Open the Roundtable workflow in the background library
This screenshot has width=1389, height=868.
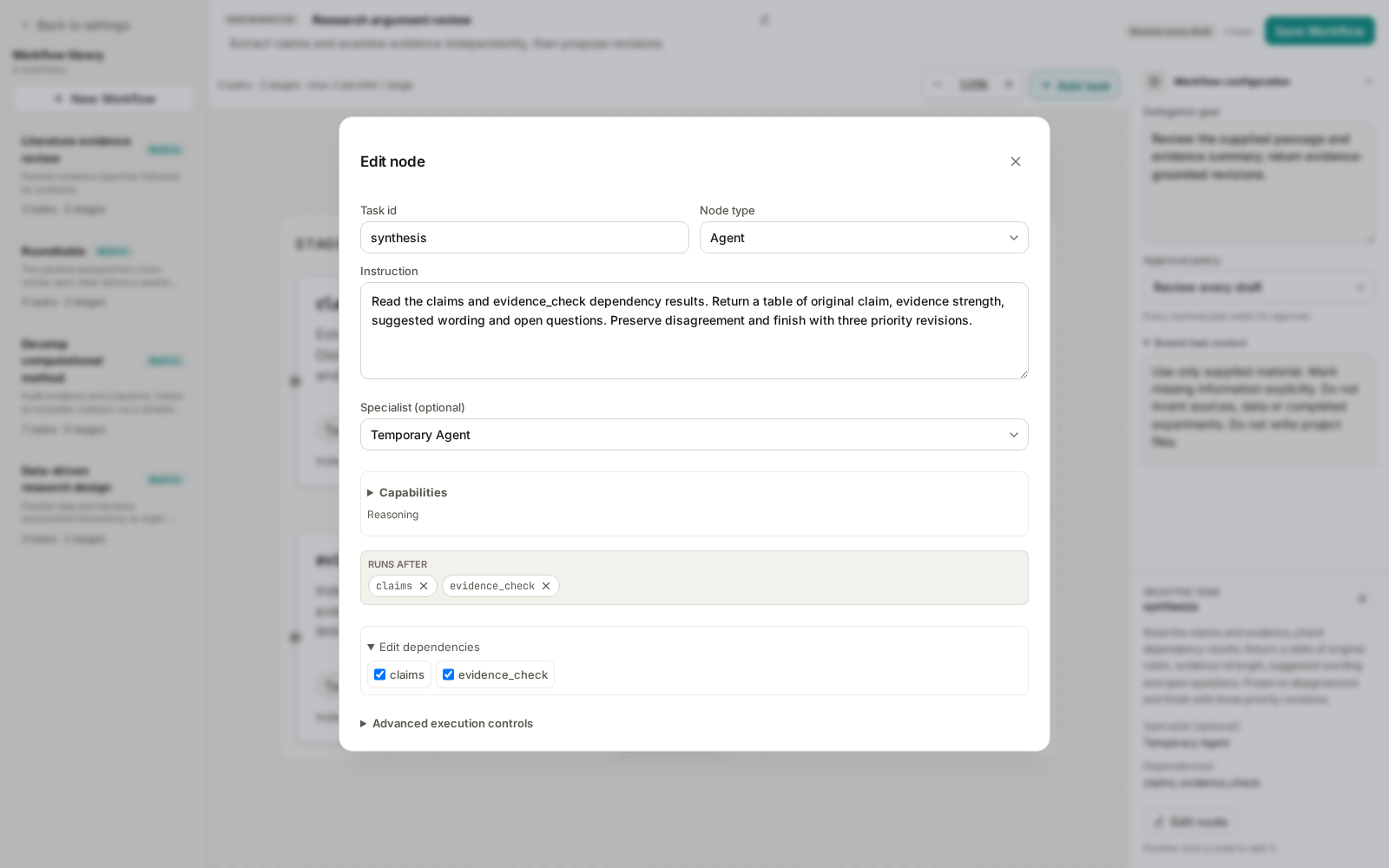(103, 275)
